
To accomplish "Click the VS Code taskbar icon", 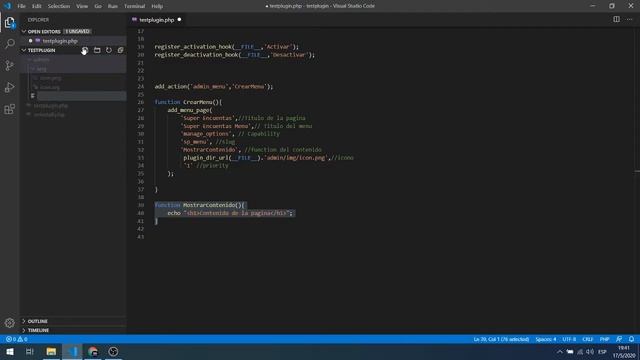I will coord(72,351).
